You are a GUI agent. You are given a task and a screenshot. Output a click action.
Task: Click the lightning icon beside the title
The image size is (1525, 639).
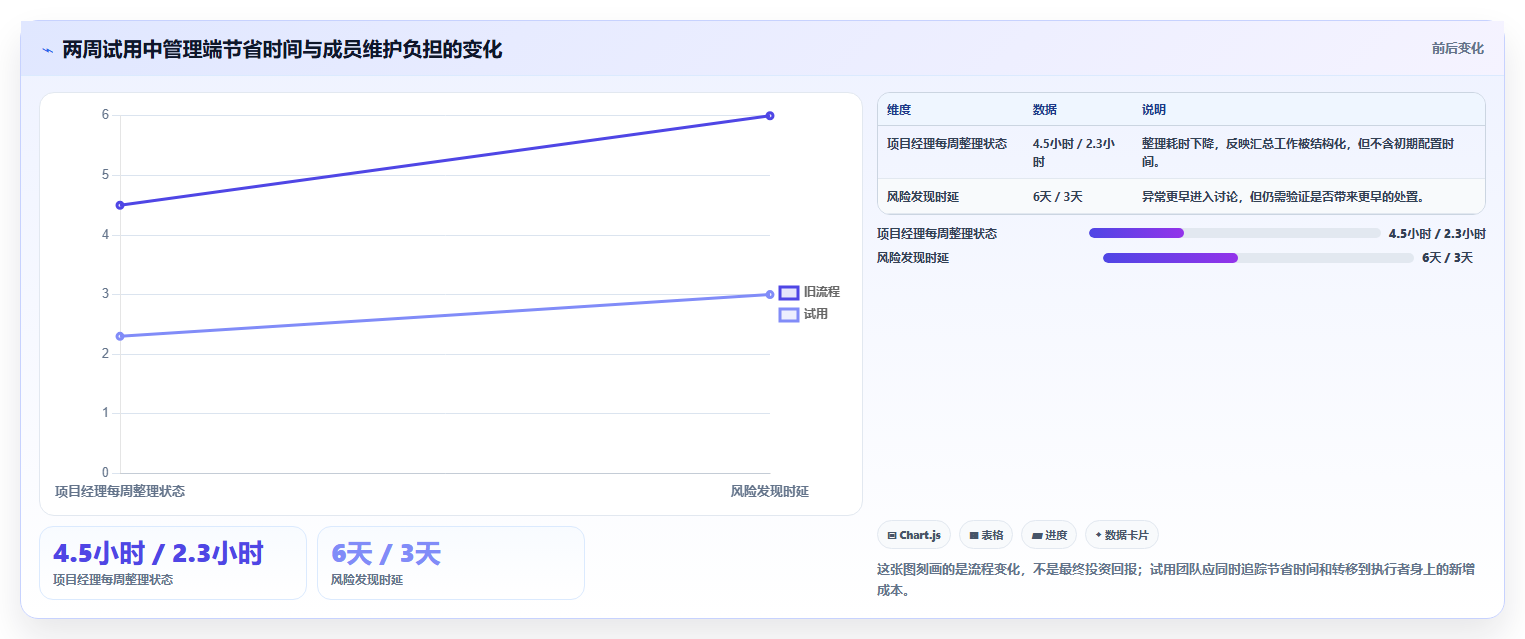47,50
